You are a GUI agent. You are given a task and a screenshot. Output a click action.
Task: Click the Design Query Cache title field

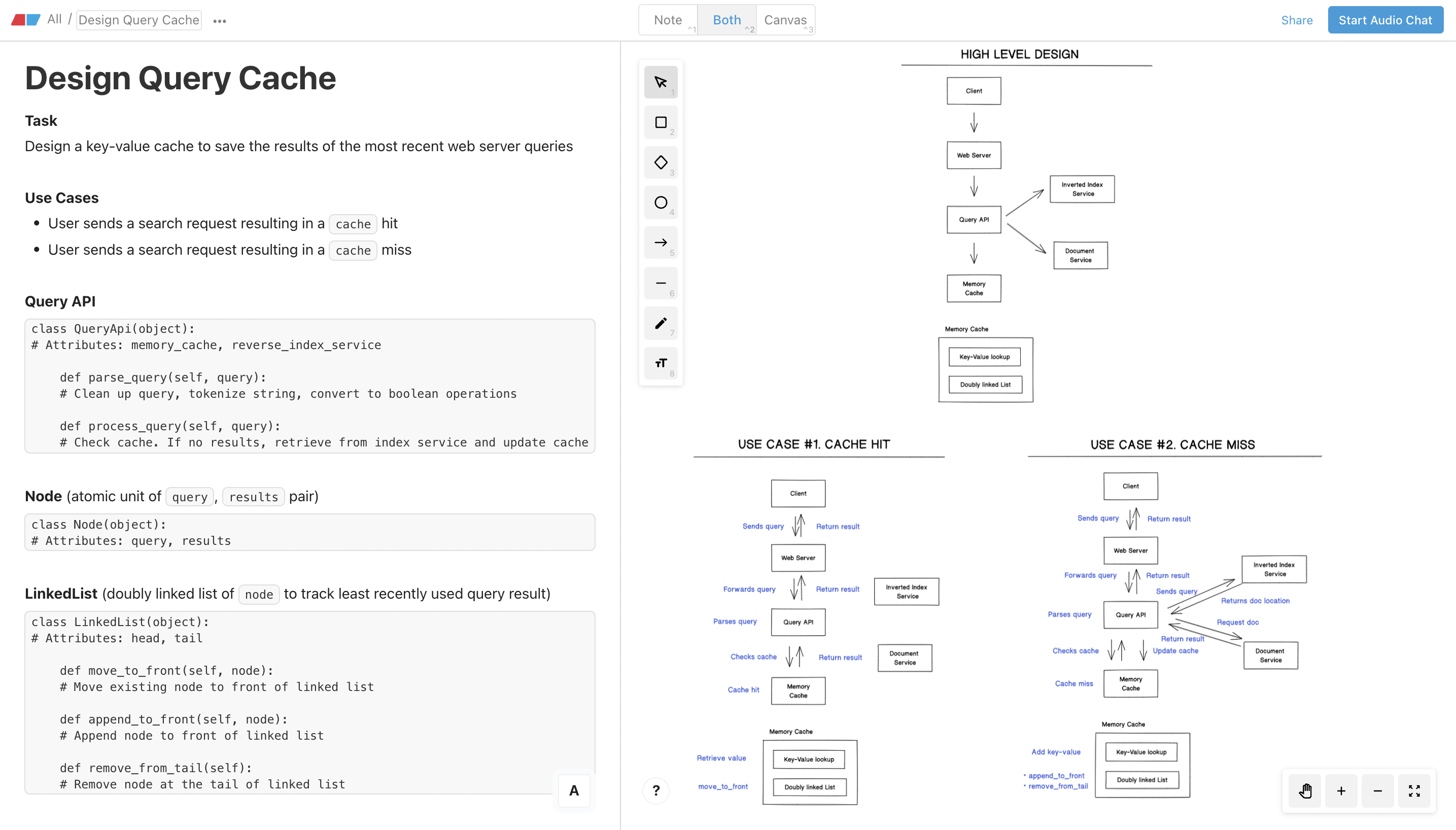(138, 19)
